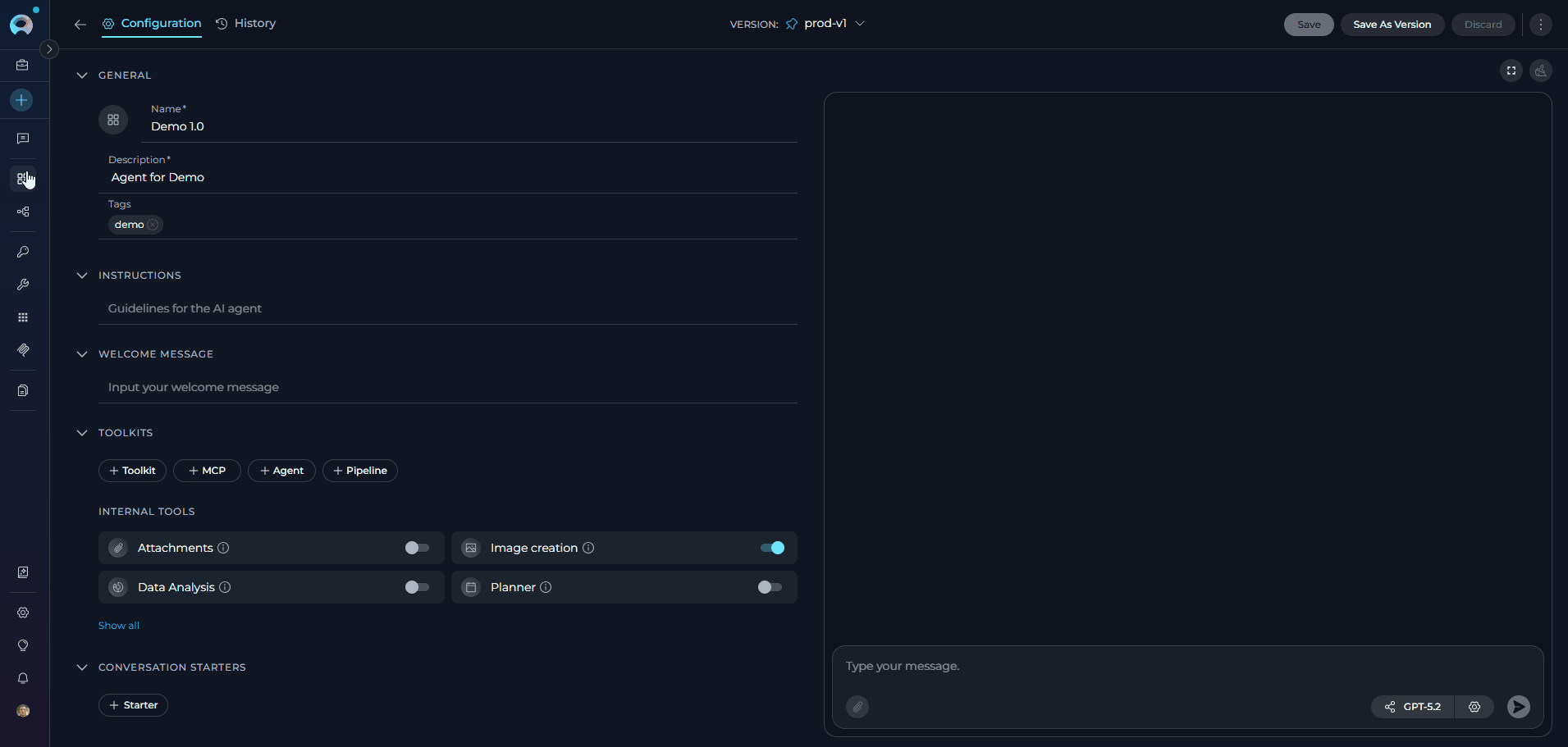This screenshot has height=747, width=1568.
Task: Open notifications via the bell icon
Action: coord(23,678)
